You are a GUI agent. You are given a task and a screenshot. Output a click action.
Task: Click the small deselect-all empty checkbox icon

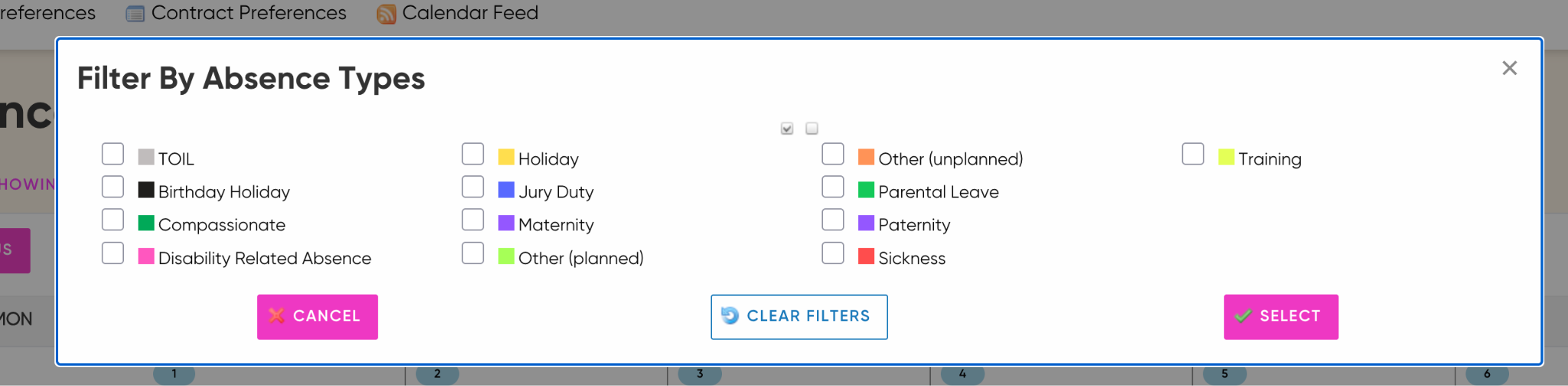pos(812,128)
